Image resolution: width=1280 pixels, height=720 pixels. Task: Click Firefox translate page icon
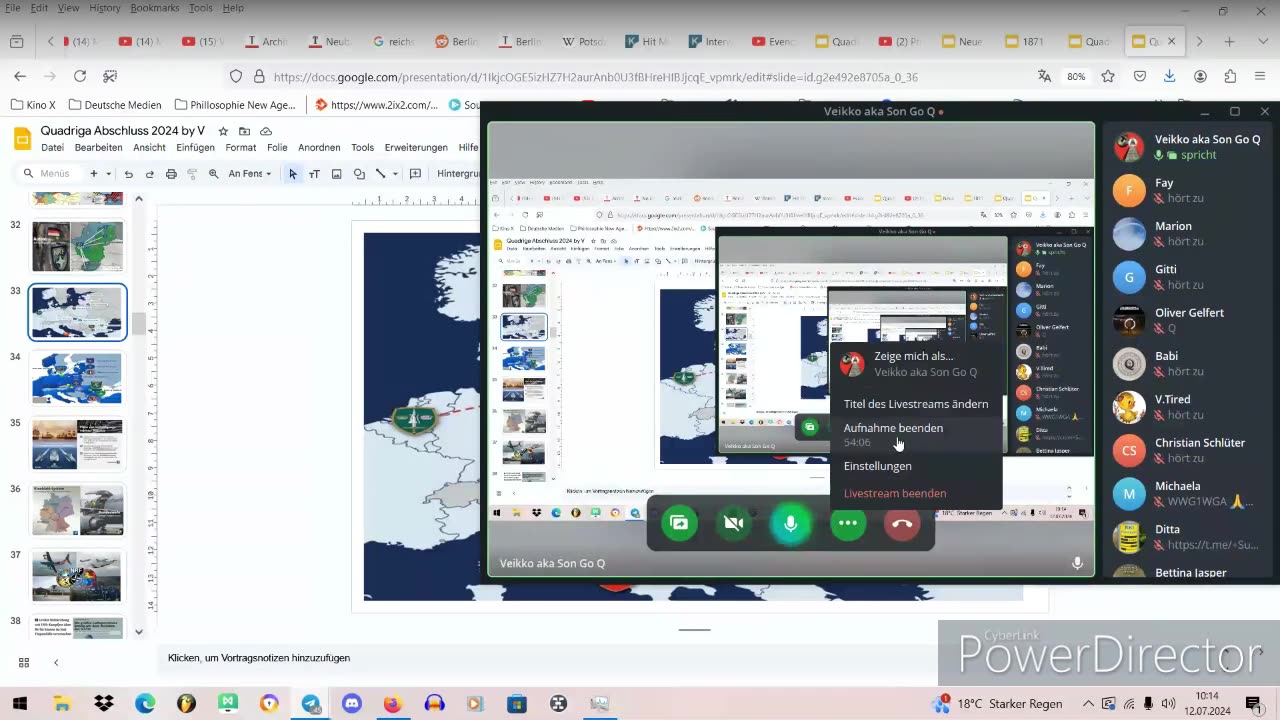point(1045,76)
